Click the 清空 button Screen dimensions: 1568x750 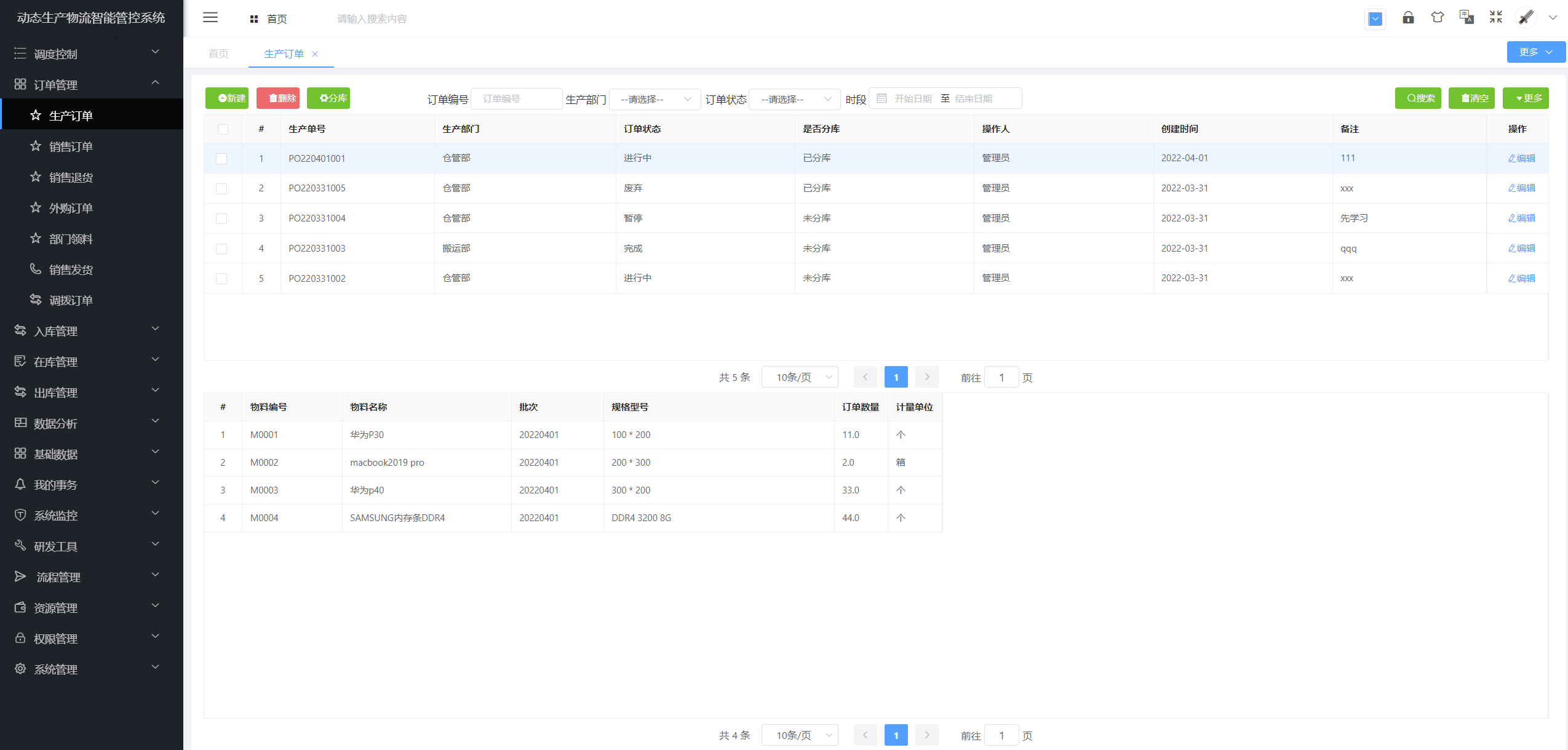(x=1471, y=98)
